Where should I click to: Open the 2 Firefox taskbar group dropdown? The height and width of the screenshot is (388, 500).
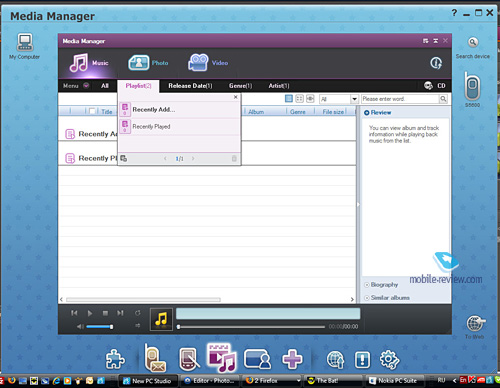pyautogui.click(x=298, y=380)
